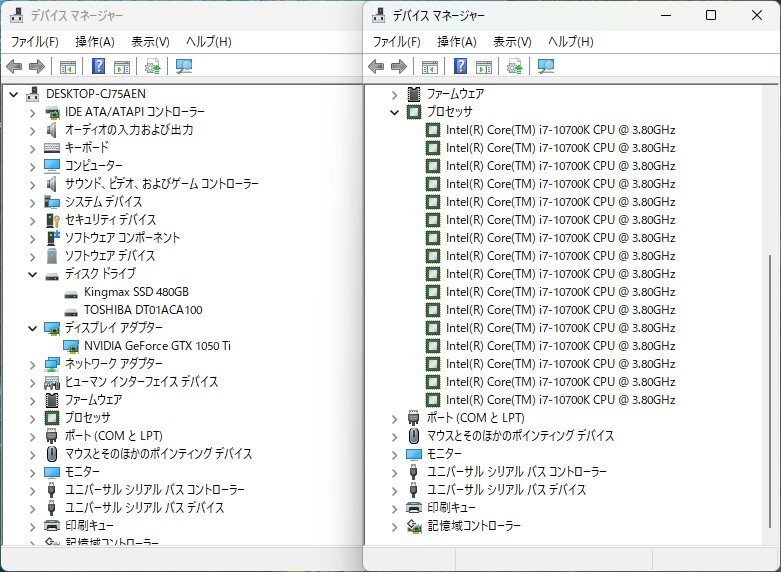Viewport: 781px width, 572px height.
Task: Click show/hide console tree icon in right window
Action: click(430, 67)
